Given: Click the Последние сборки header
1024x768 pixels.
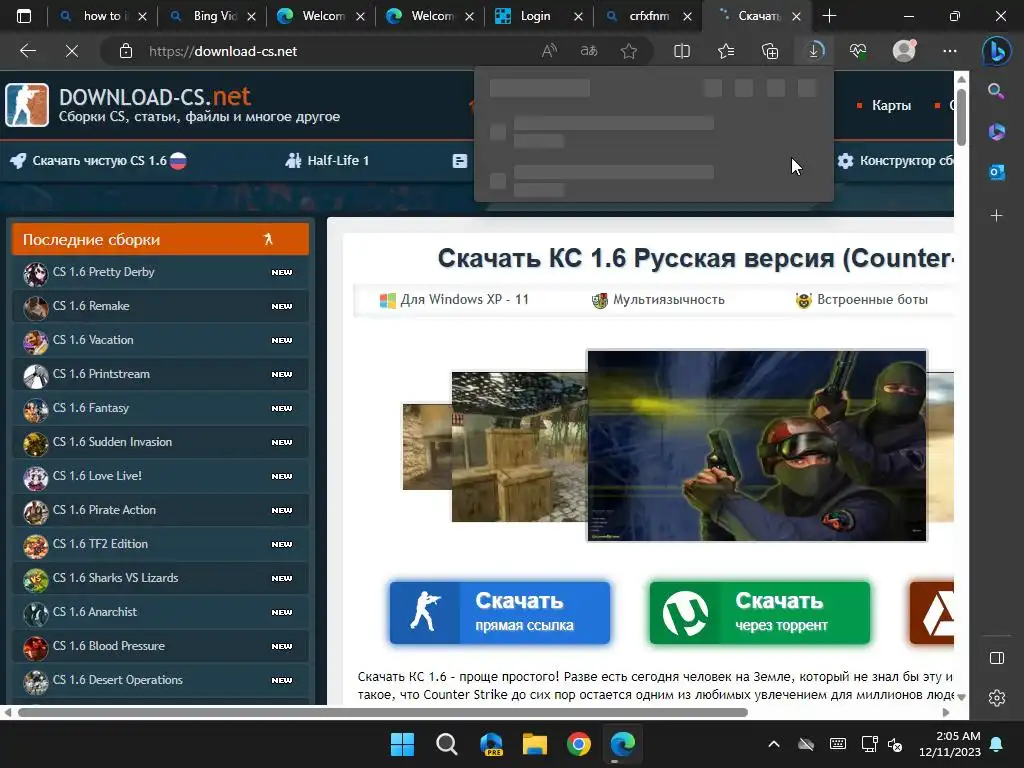Looking at the screenshot, I should tap(160, 239).
